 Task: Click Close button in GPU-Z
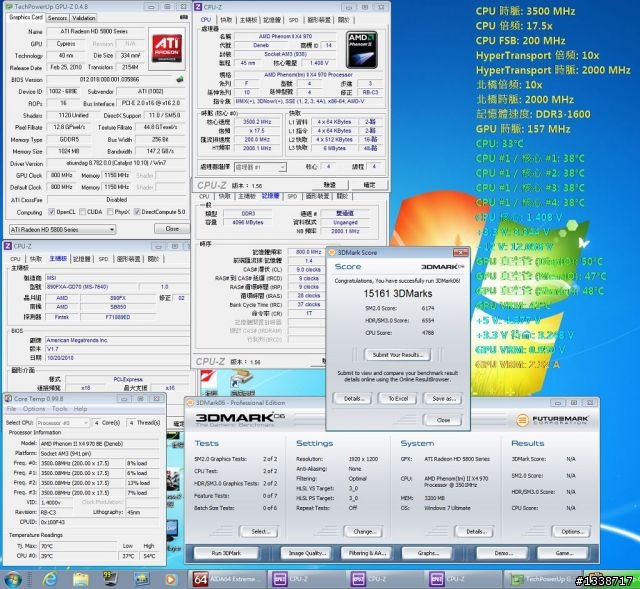click(172, 229)
